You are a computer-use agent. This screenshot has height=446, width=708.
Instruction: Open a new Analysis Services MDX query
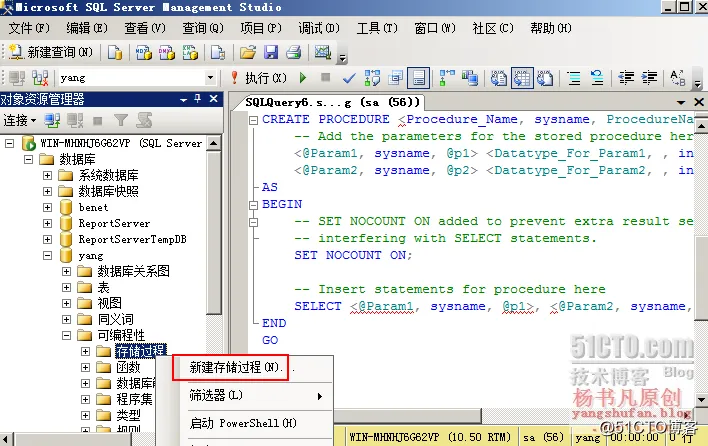(144, 52)
